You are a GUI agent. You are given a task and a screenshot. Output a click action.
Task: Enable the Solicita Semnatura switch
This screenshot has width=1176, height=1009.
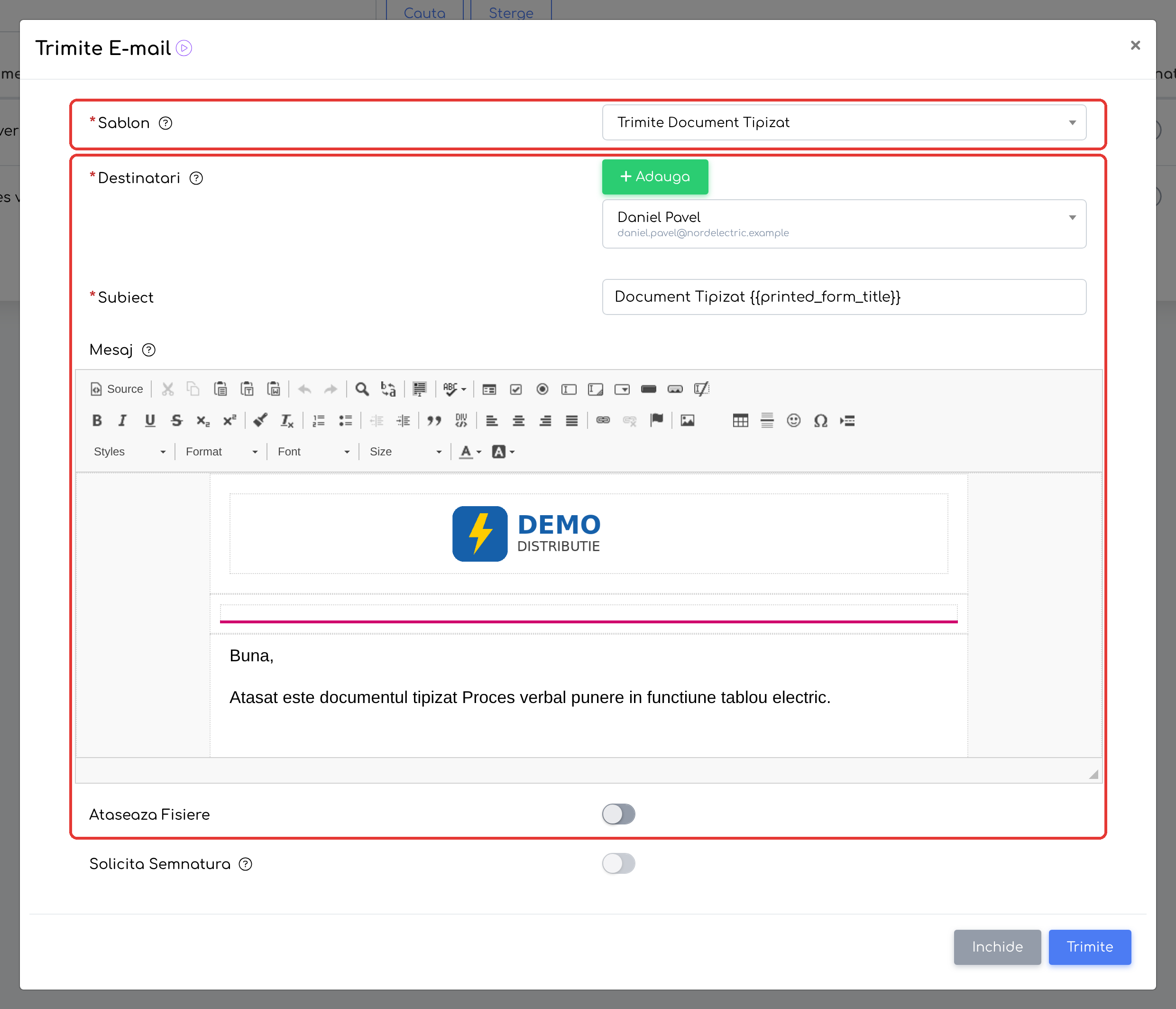(619, 864)
